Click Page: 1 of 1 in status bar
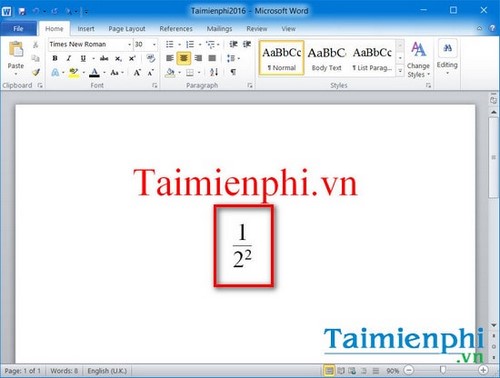The height and width of the screenshot is (378, 500). (22, 371)
